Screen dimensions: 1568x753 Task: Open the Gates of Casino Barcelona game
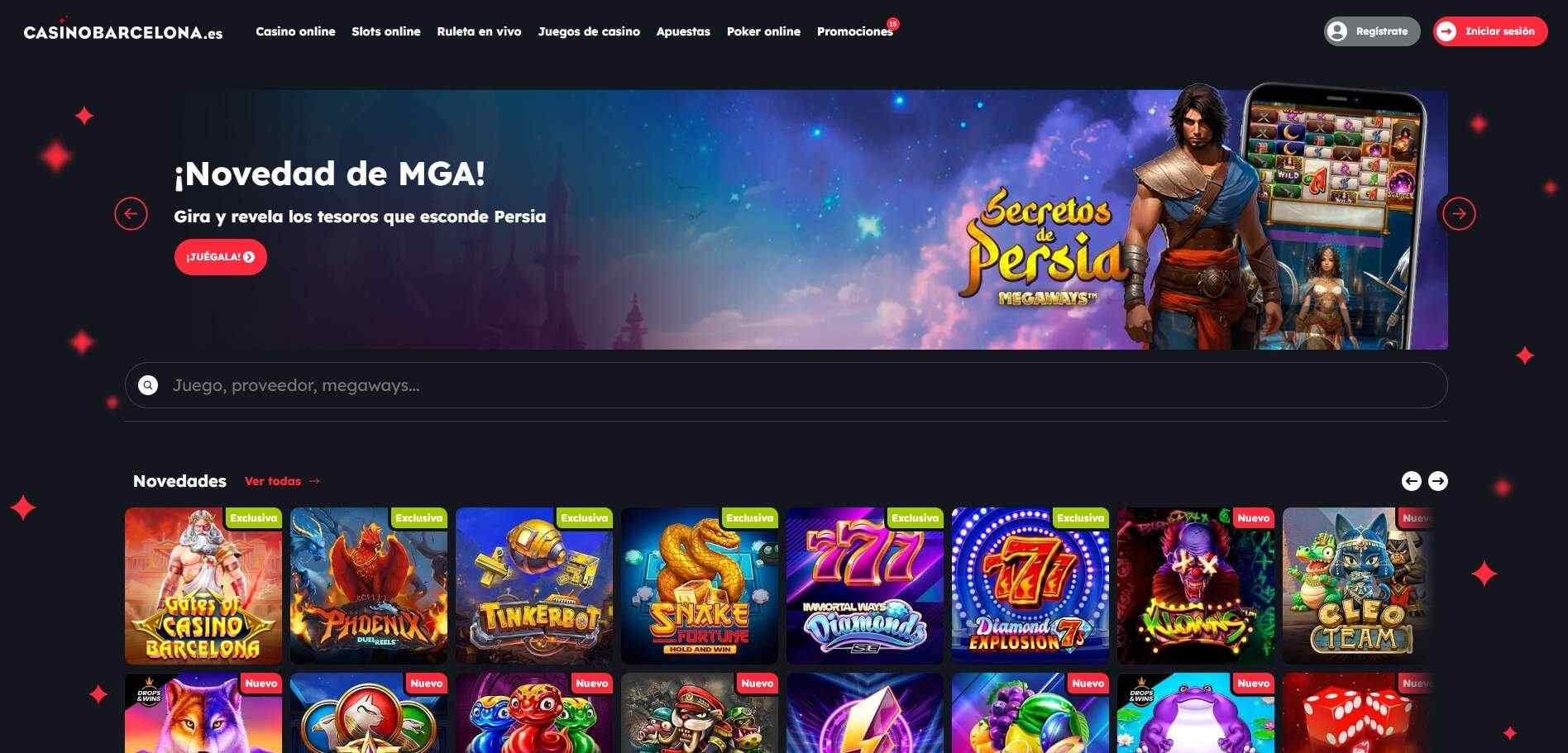coord(203,586)
